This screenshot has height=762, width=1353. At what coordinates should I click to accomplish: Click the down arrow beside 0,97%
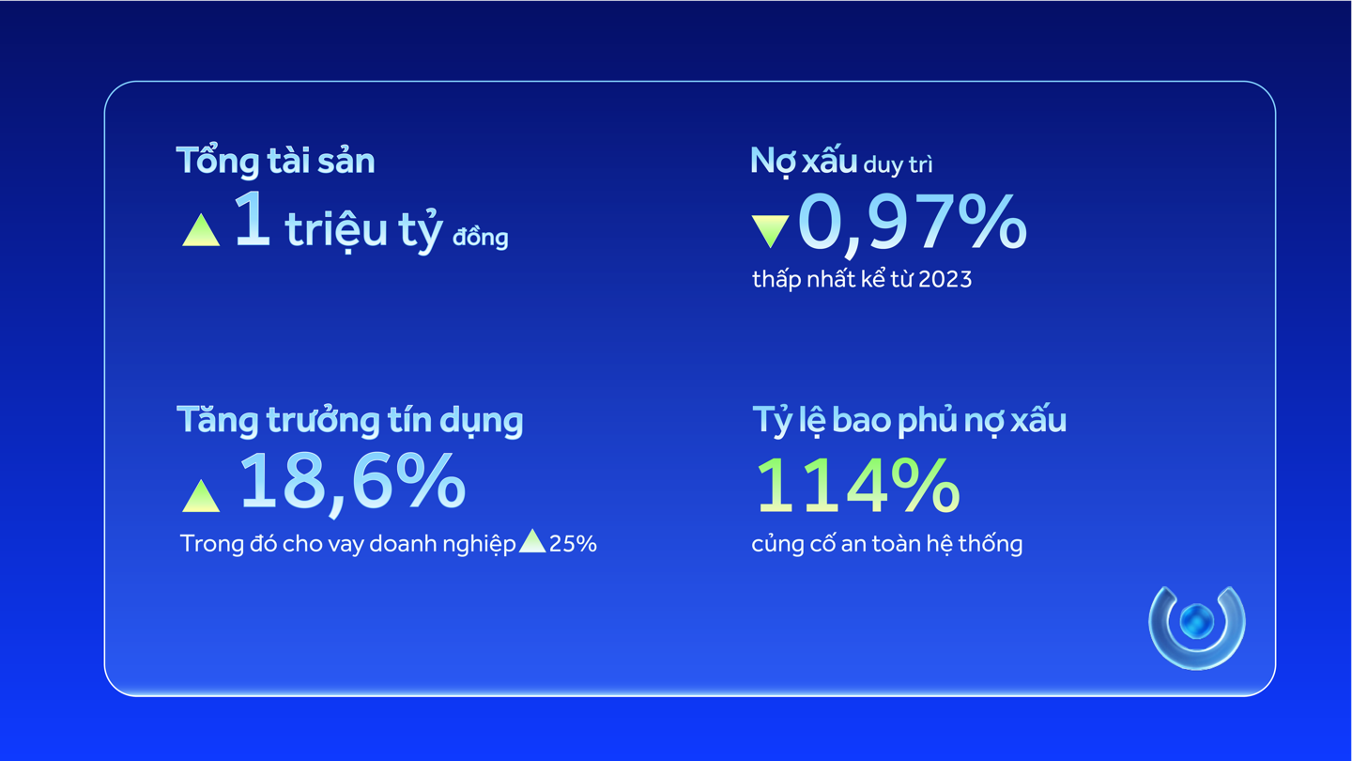[x=770, y=231]
